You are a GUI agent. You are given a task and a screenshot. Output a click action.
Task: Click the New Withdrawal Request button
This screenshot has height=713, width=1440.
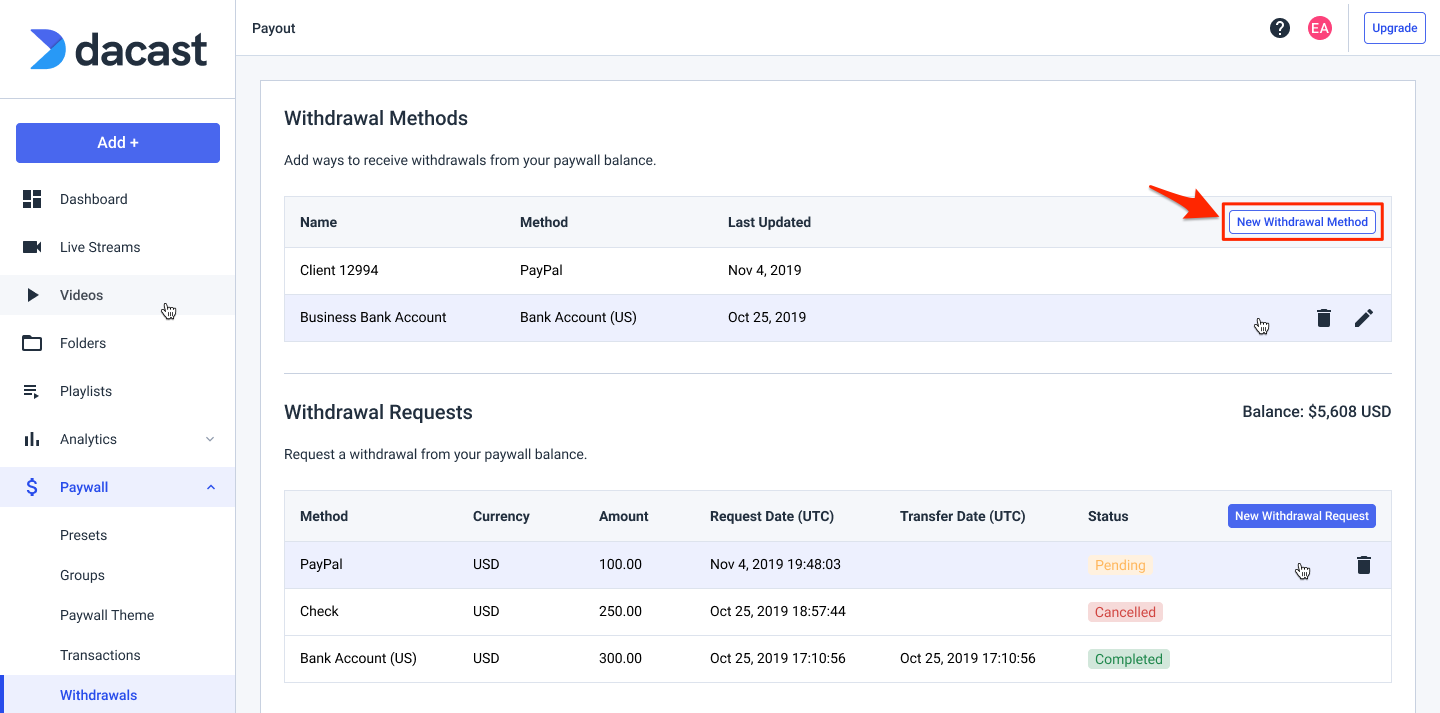pyautogui.click(x=1302, y=516)
